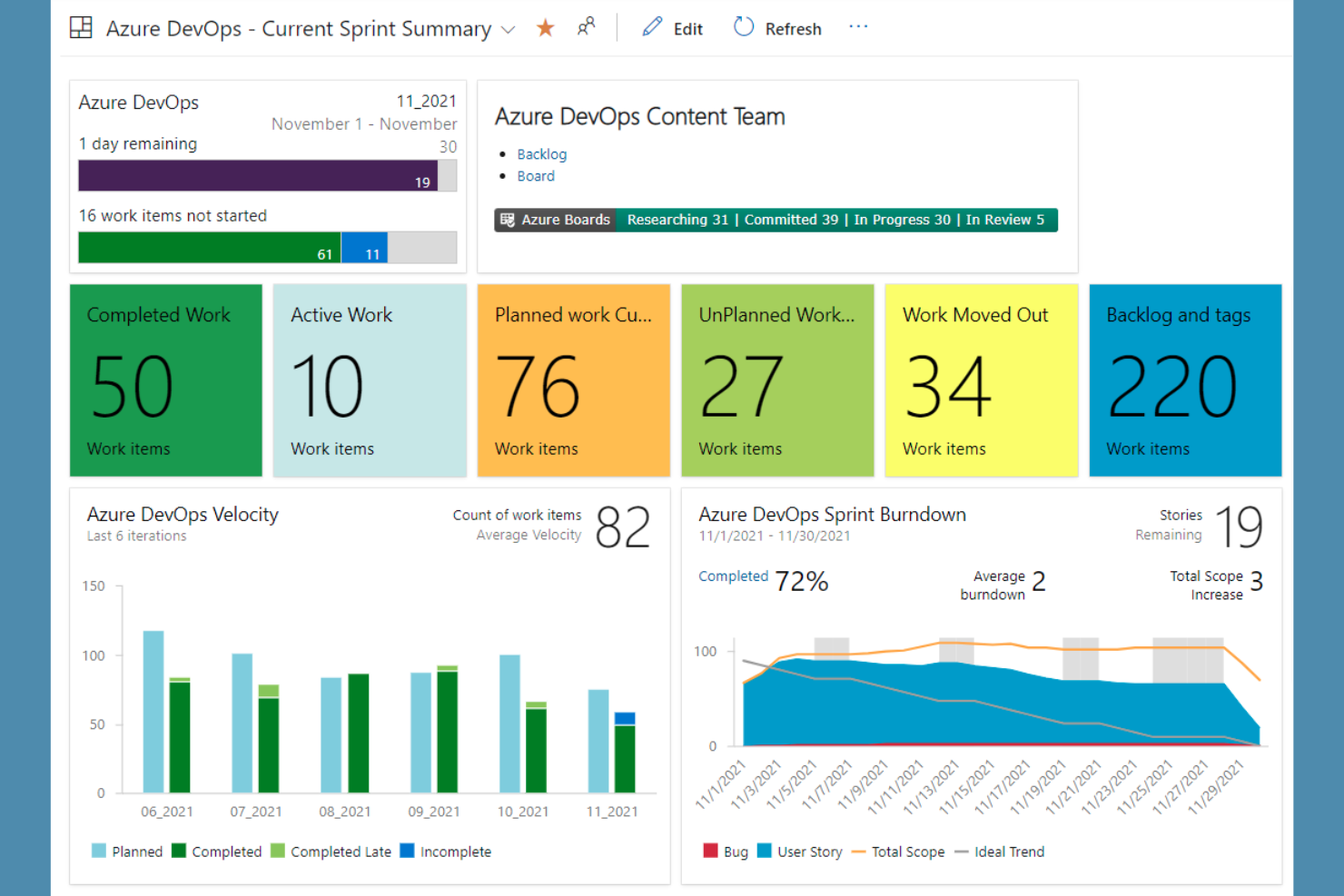Viewport: 1344px width, 896px height.
Task: Click the 08_2021 completed bar
Action: (359, 734)
